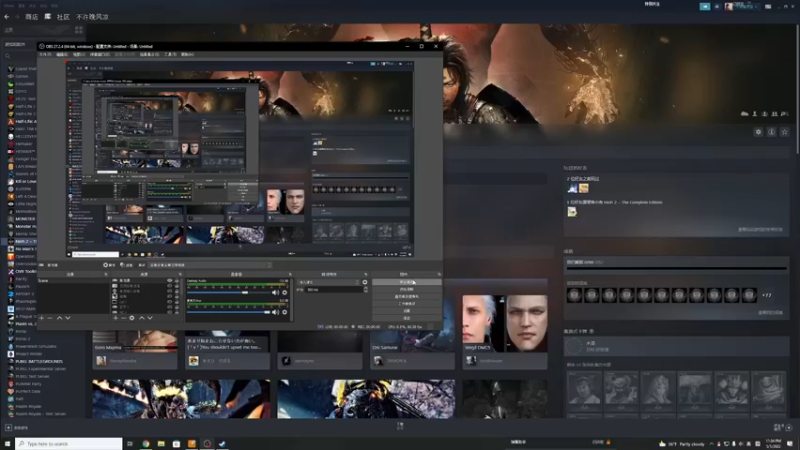
Task: Open File Explorer from the taskbar
Action: pyautogui.click(x=161, y=443)
